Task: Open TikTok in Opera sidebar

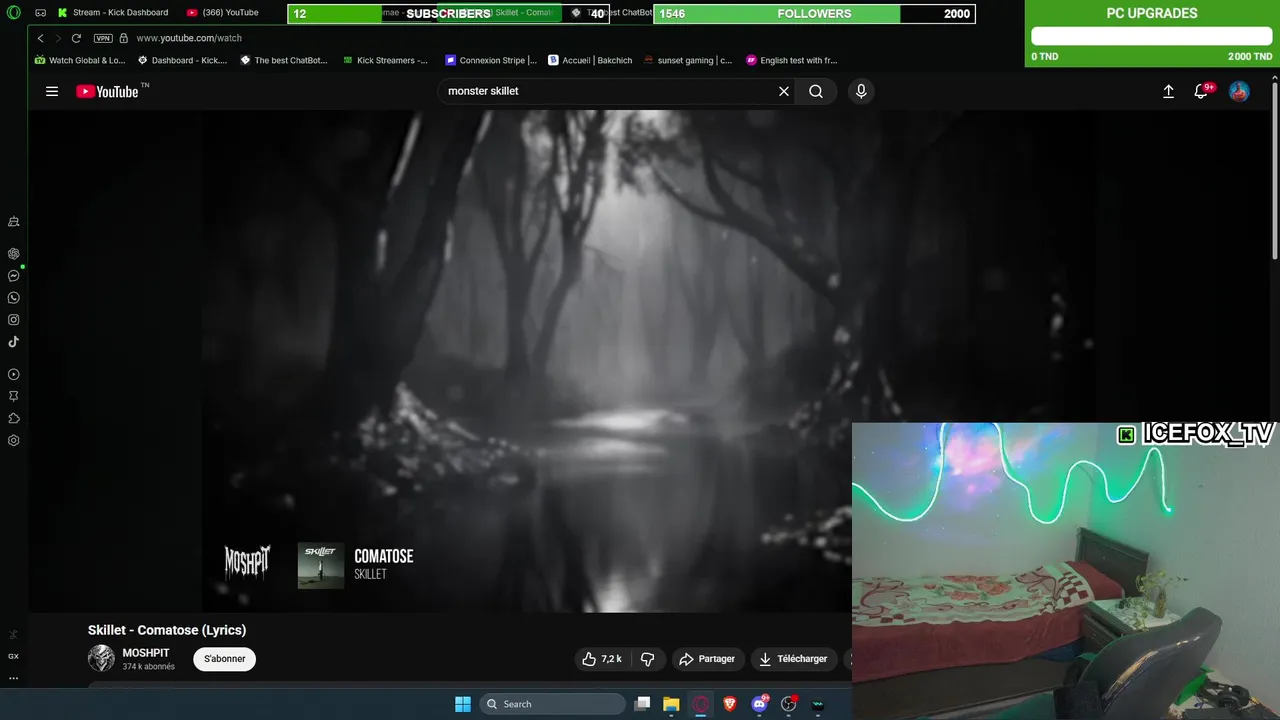Action: (14, 342)
